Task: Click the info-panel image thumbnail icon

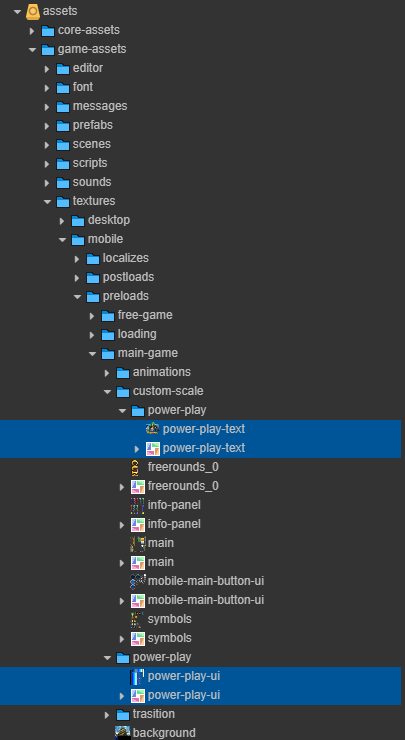Action: 137,505
